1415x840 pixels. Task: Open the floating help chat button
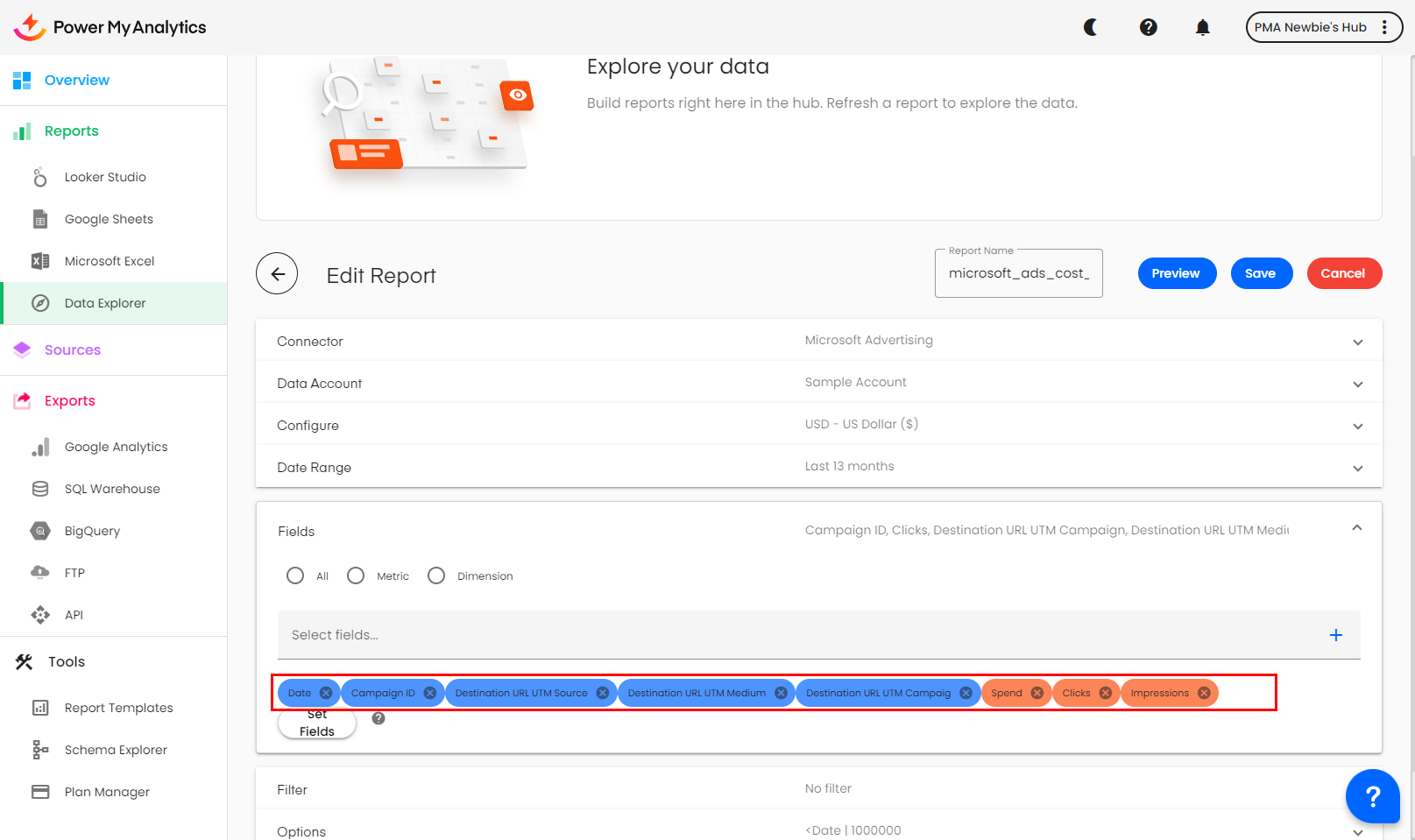1372,795
